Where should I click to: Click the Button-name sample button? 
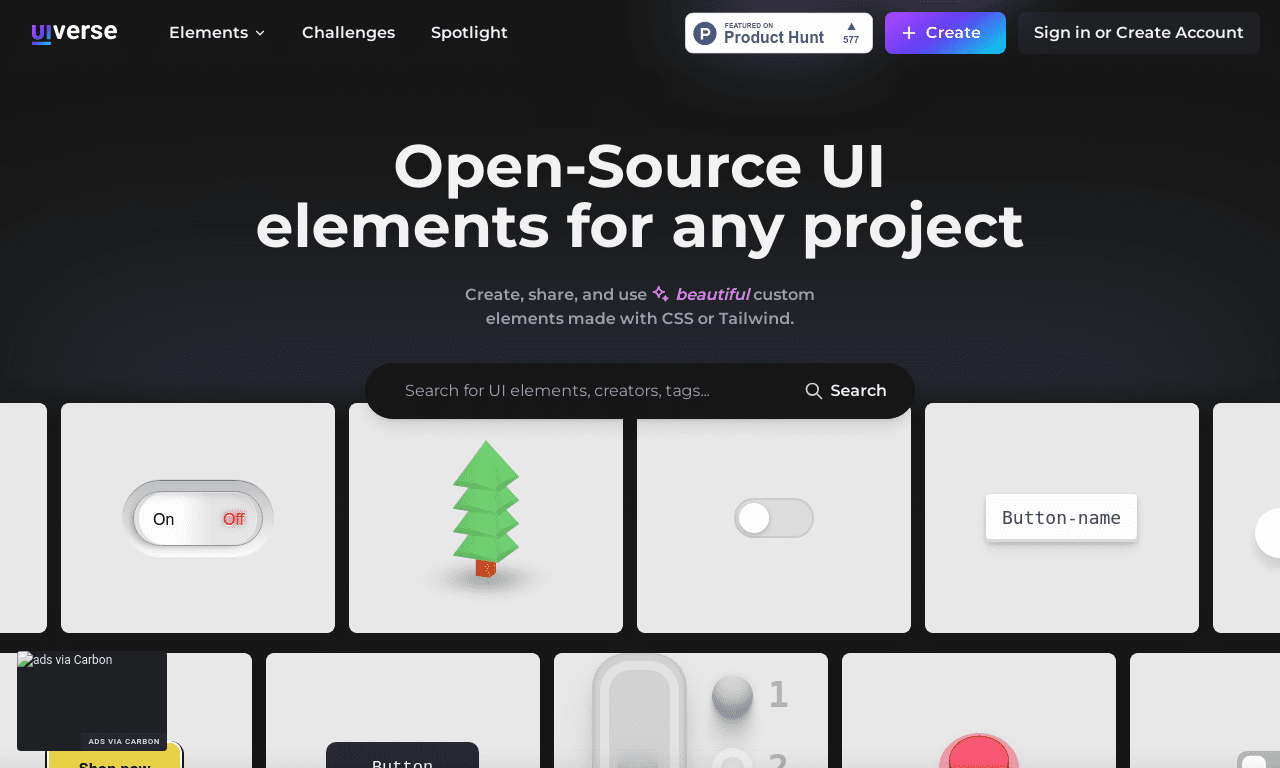(1061, 517)
